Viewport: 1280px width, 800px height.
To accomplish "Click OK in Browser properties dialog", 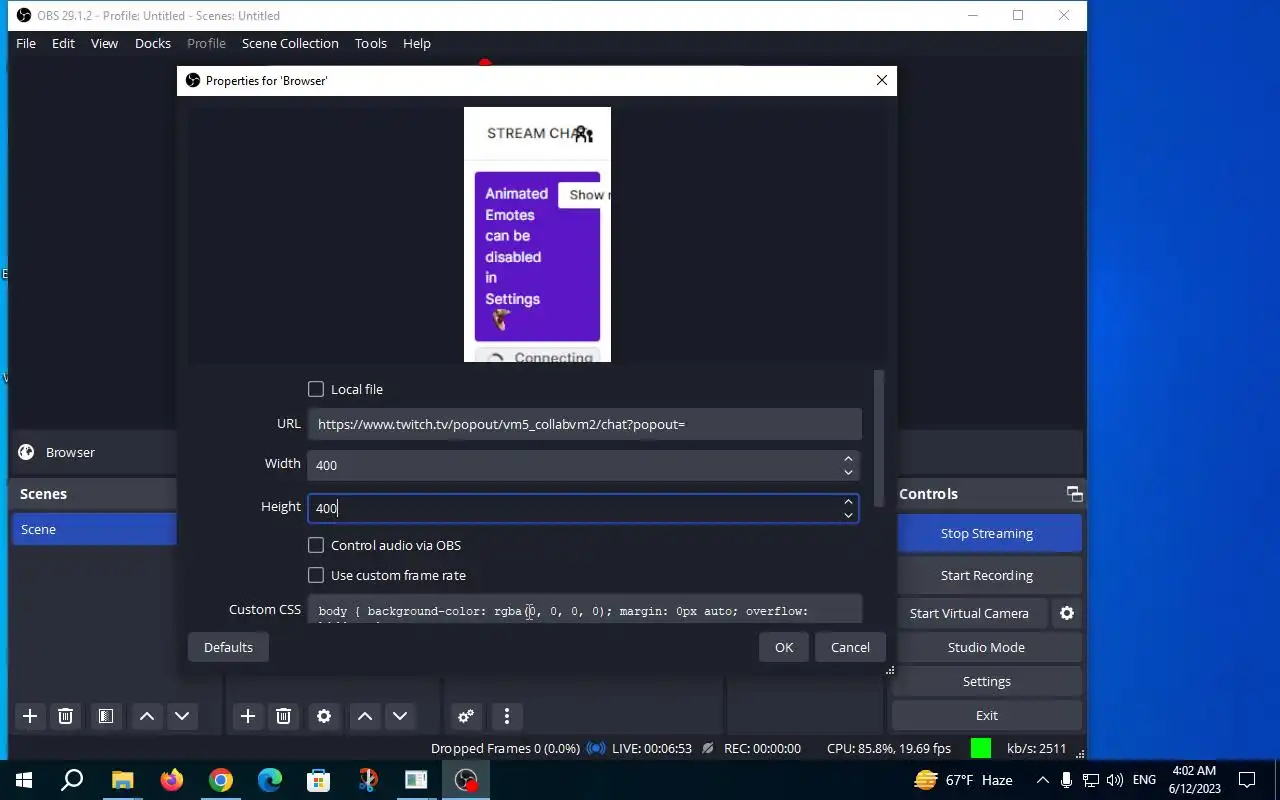I will [784, 647].
